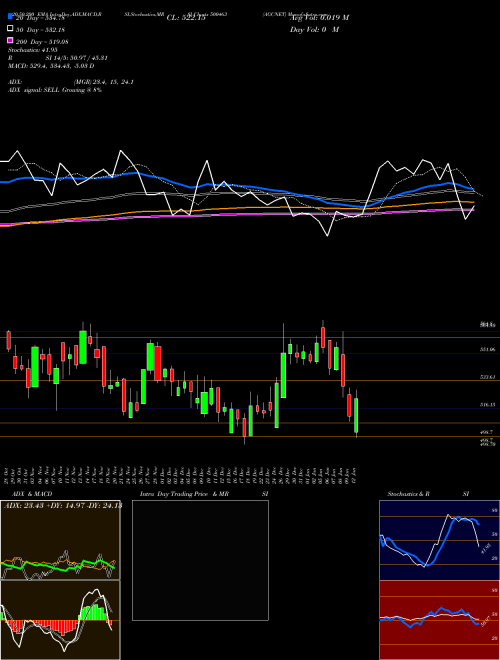
Task: Open the empty Intra Day Trading Price panel
Action: (200, 560)
